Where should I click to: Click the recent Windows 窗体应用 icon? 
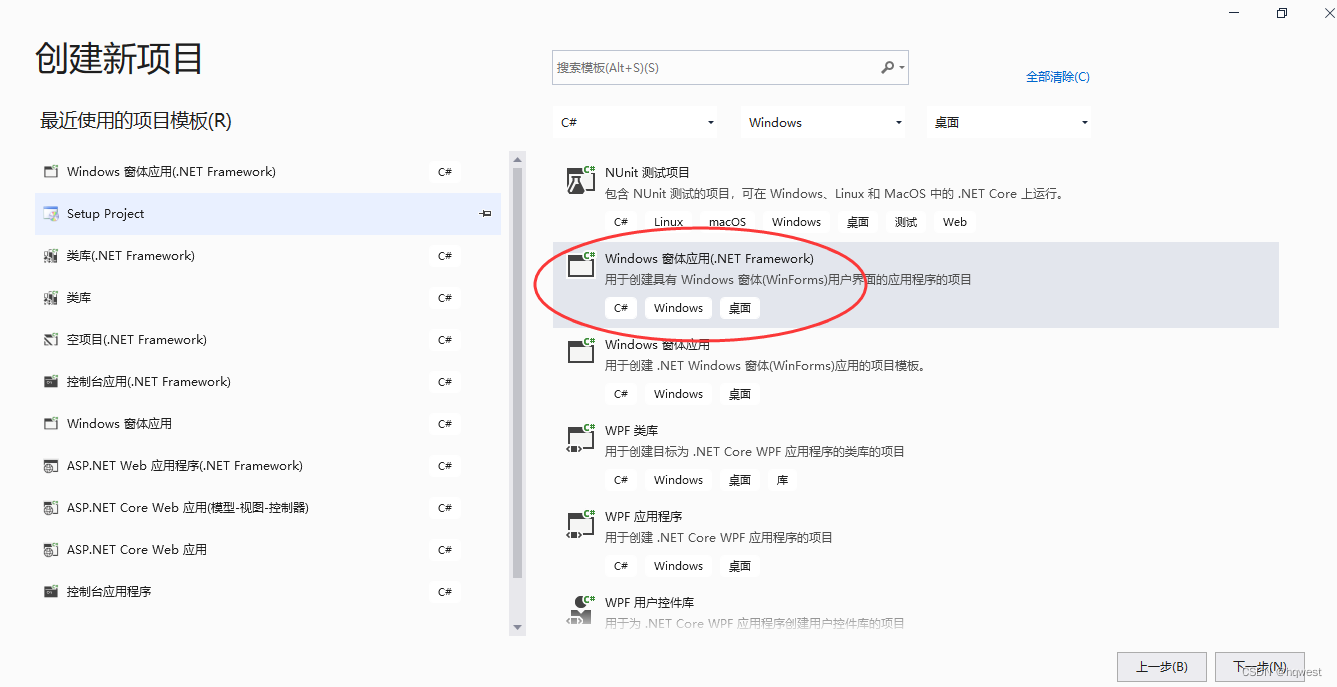[51, 424]
